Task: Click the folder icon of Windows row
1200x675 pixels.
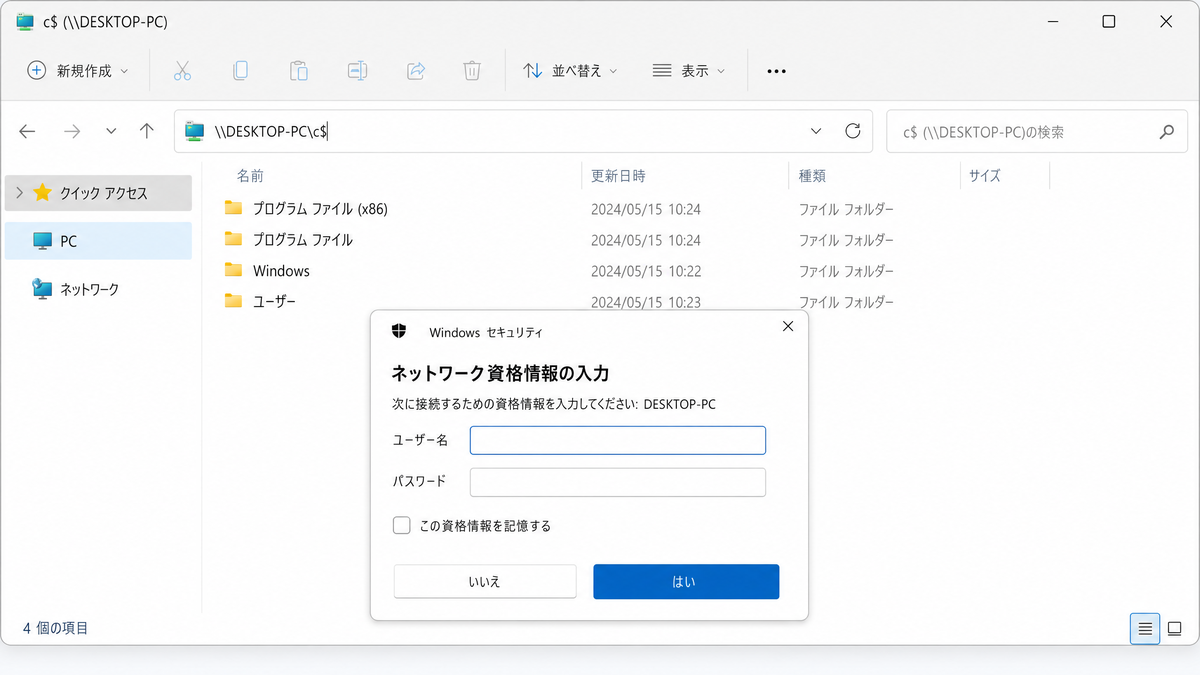Action: [234, 270]
